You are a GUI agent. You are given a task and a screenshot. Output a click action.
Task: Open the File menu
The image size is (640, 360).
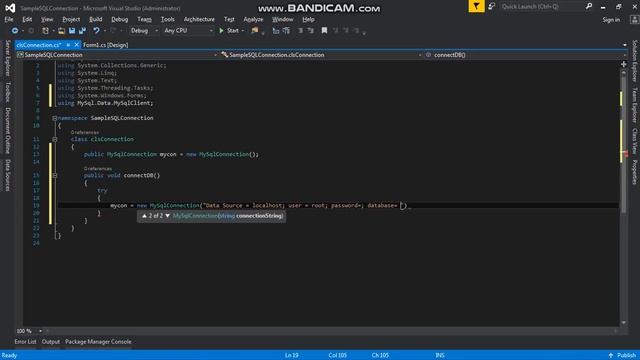9,19
